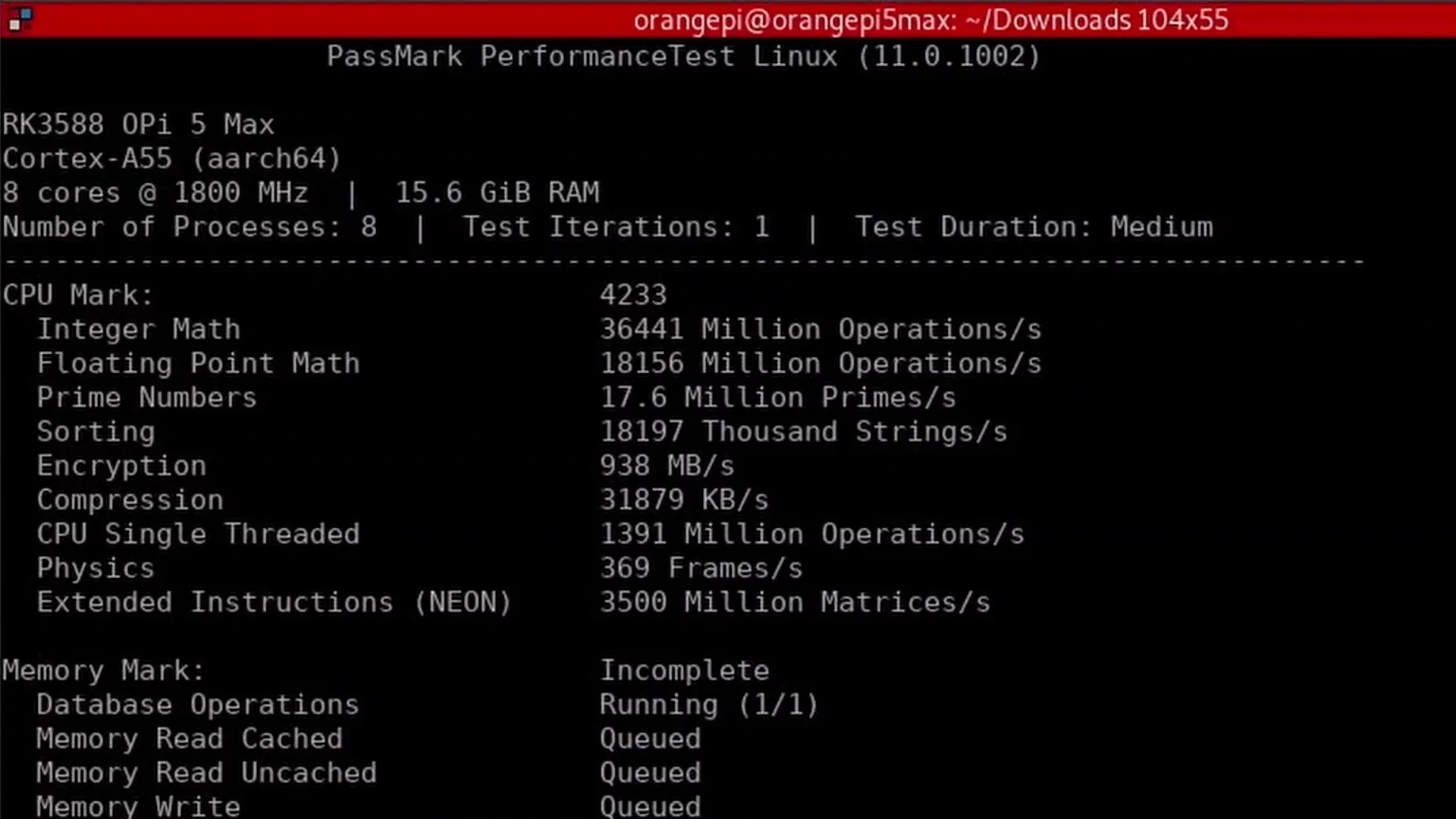
Task: Click the Prime Numbers label
Action: click(147, 397)
